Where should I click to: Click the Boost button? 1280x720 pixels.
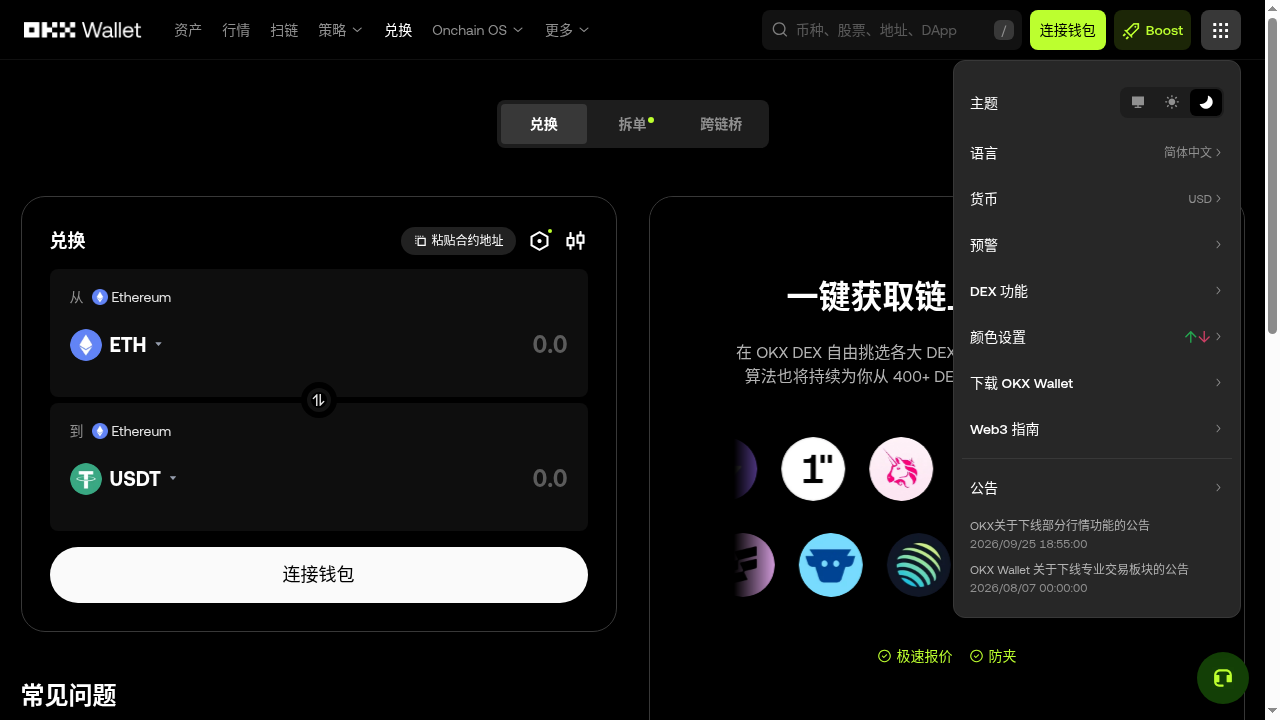(x=1153, y=30)
